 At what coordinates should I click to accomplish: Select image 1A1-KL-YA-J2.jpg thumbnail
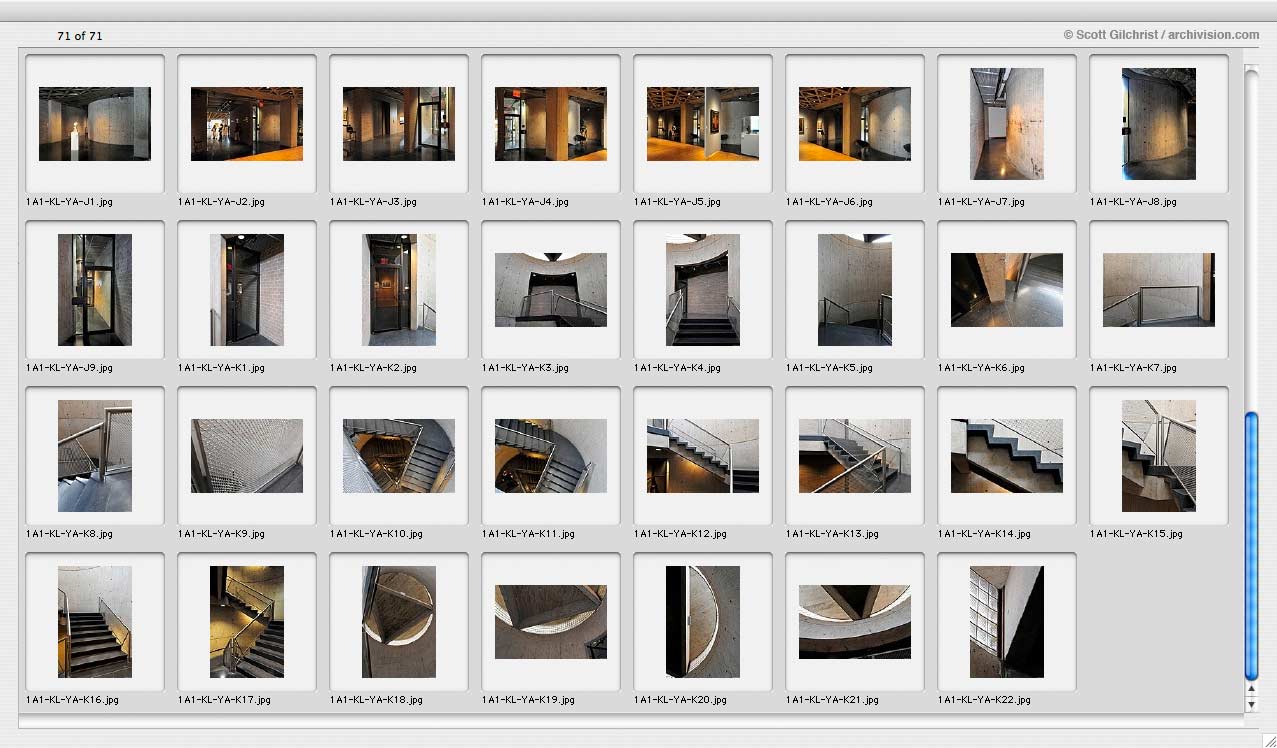[247, 124]
